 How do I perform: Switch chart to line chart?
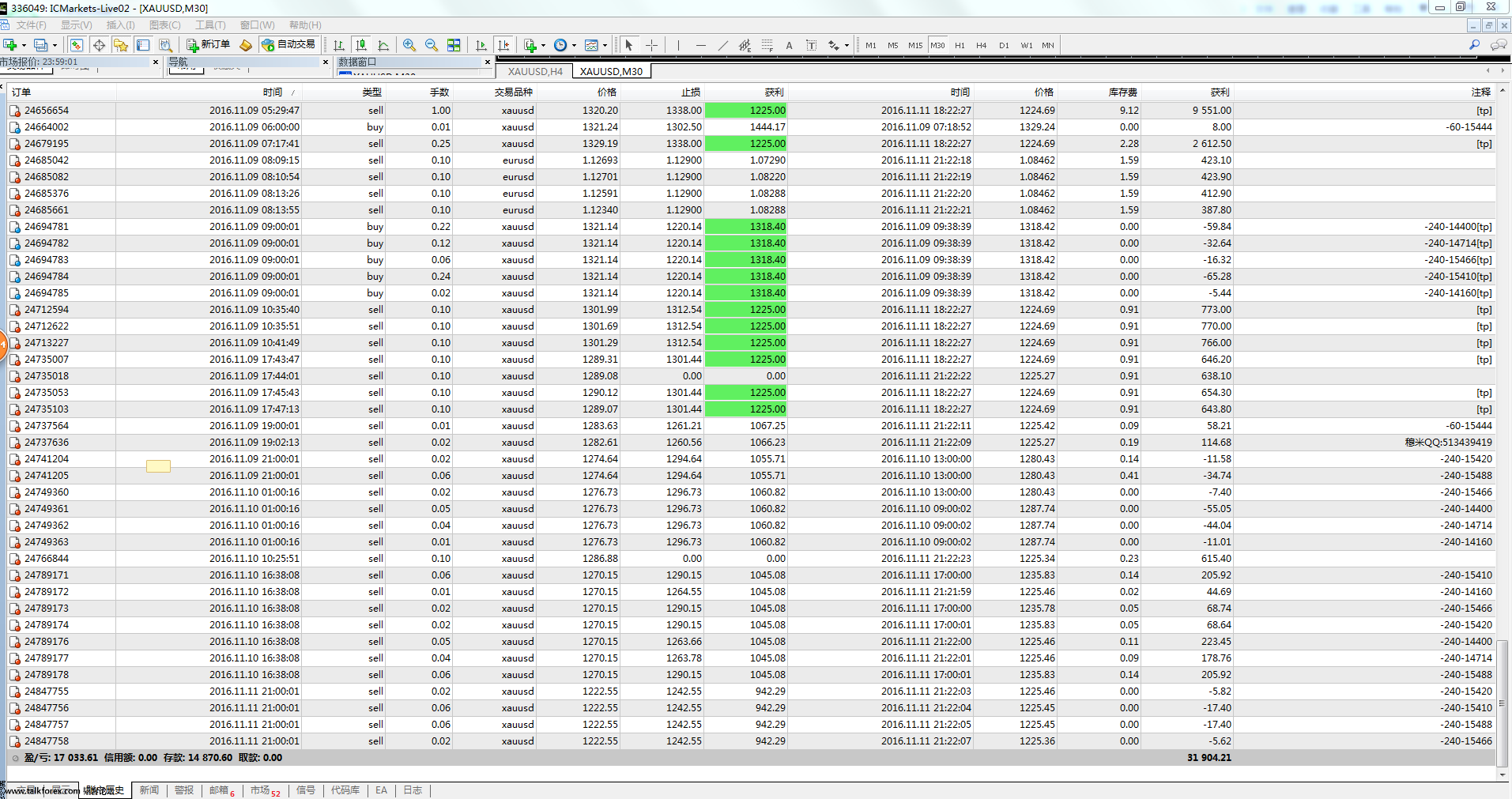point(383,45)
